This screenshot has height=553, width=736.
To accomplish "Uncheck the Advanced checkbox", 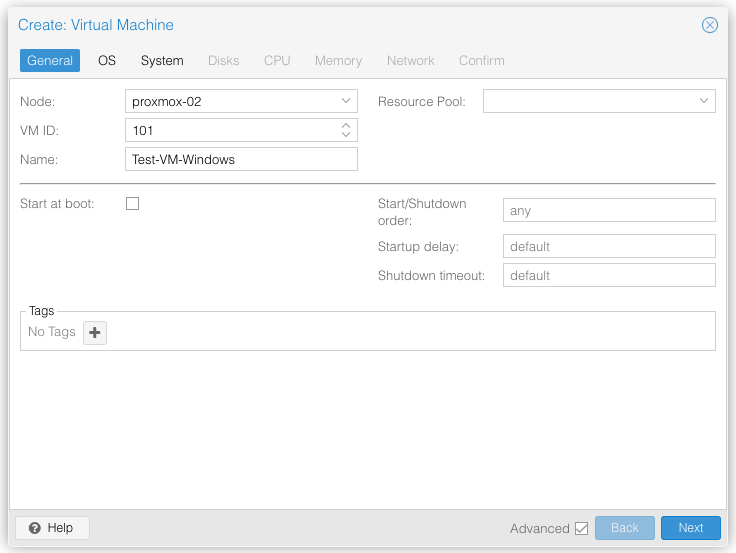I will (581, 528).
